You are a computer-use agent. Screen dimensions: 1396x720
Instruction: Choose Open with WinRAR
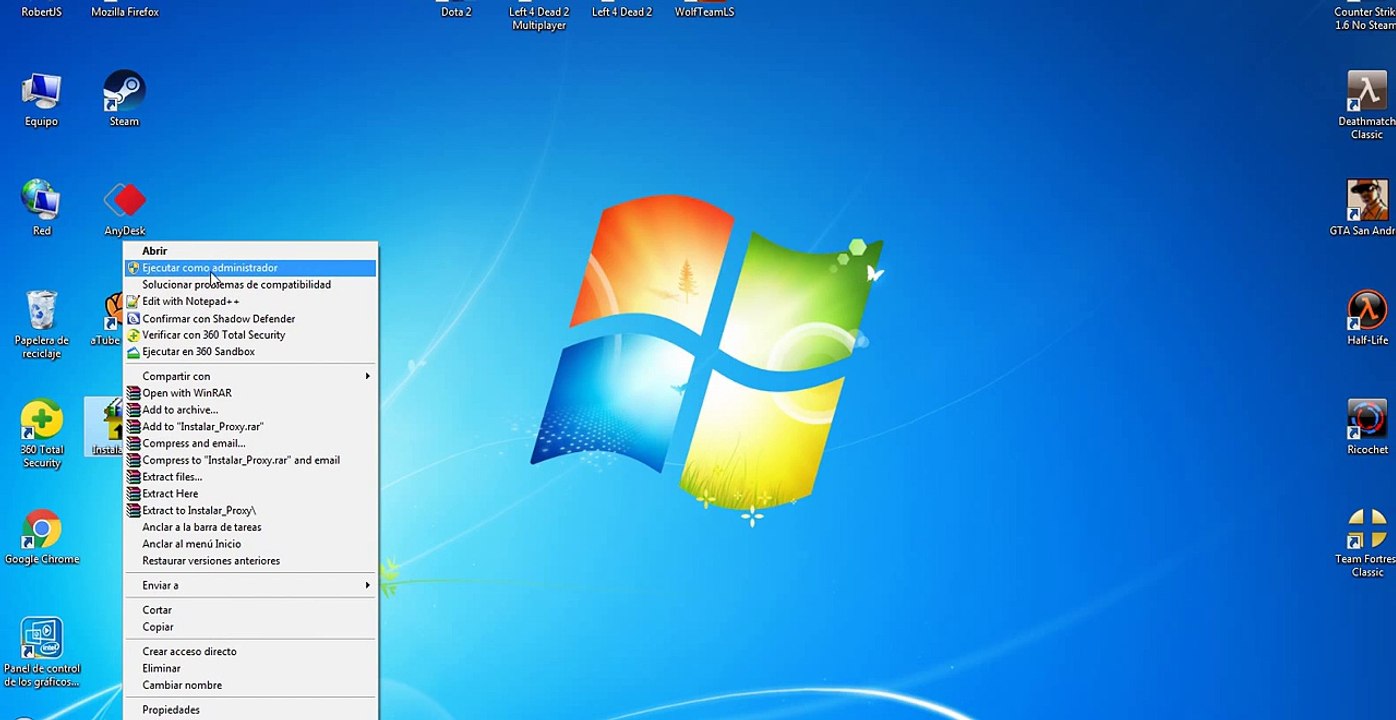[x=250, y=393]
